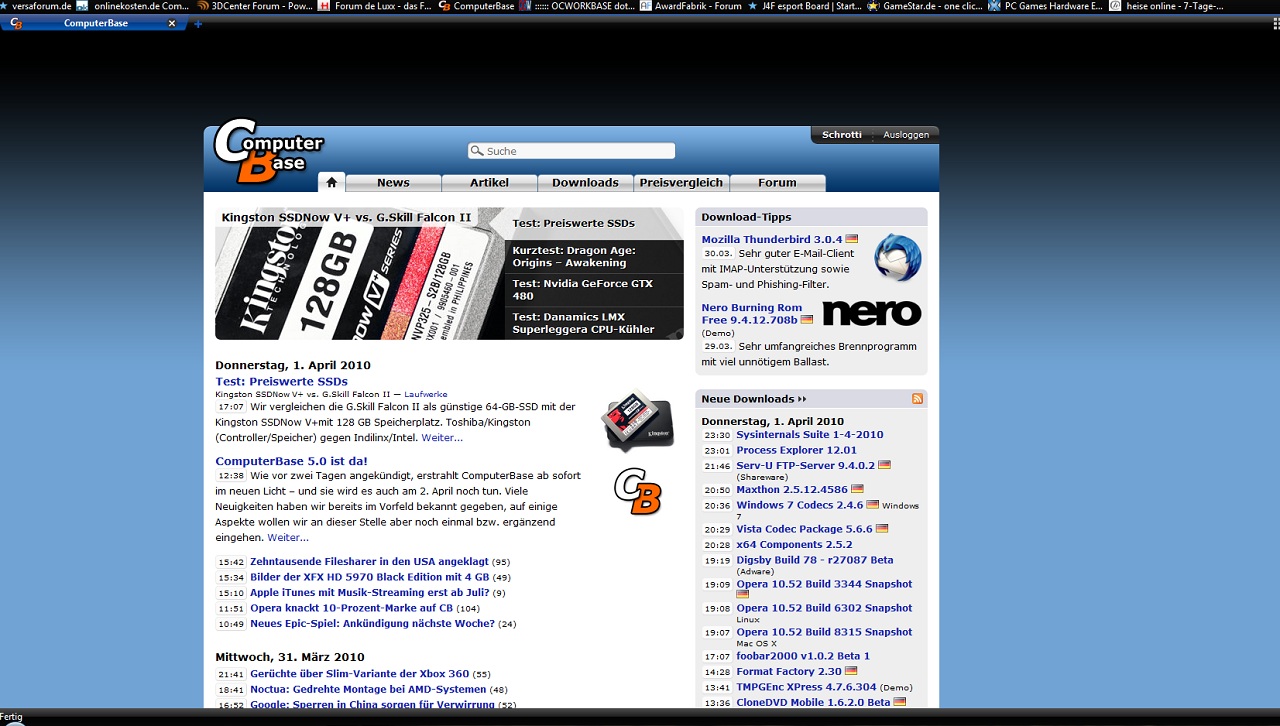Open the Artikel navigation tab
Viewport: 1280px width, 726px height.
(490, 183)
